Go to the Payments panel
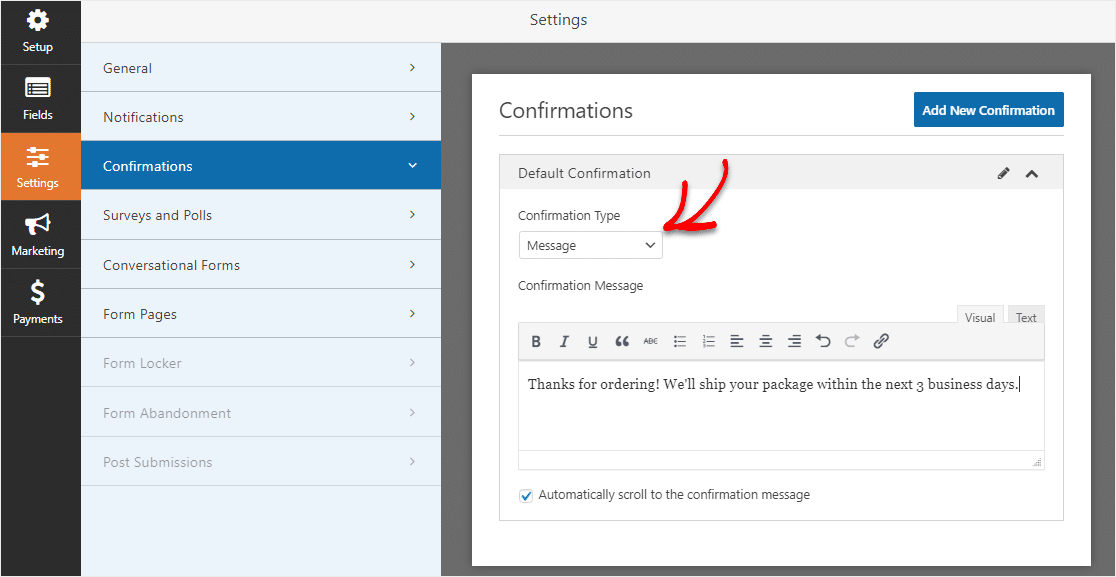The height and width of the screenshot is (577, 1116). coord(38,303)
